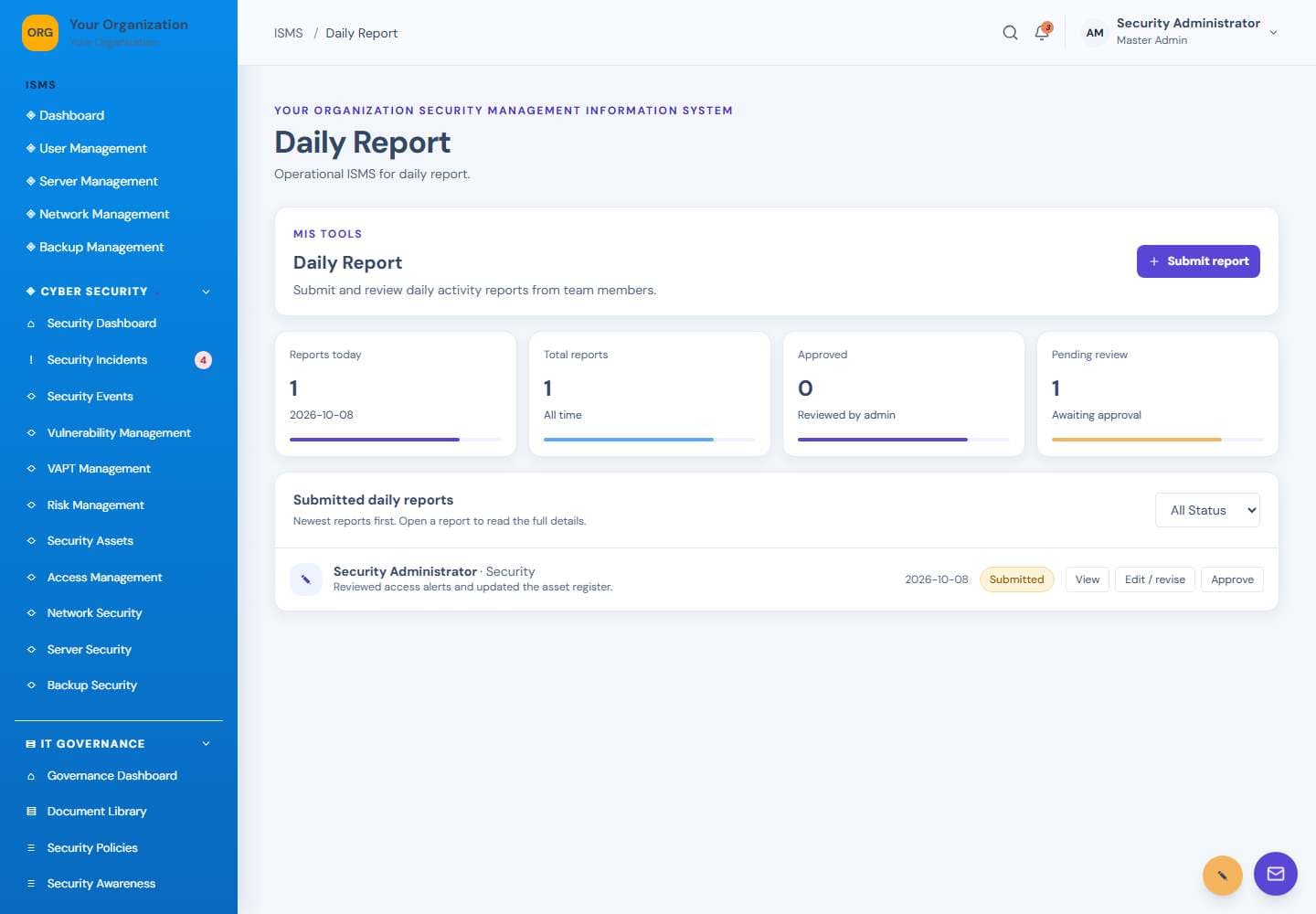Open the purple floating mail button

(x=1276, y=874)
